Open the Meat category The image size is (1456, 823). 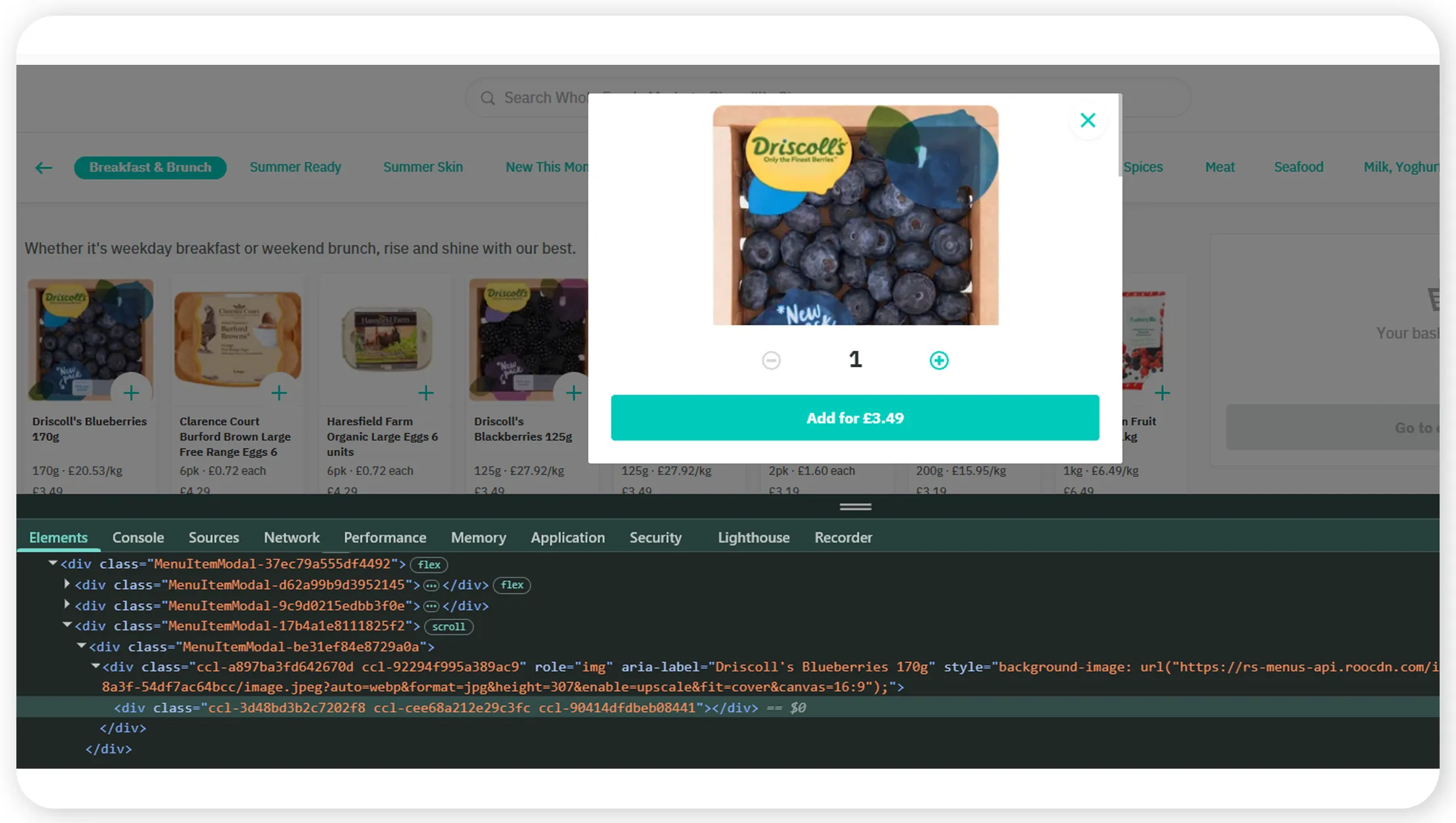click(1220, 168)
